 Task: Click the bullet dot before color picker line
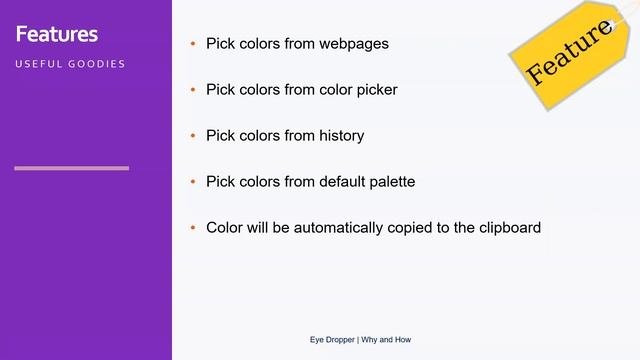coord(193,89)
